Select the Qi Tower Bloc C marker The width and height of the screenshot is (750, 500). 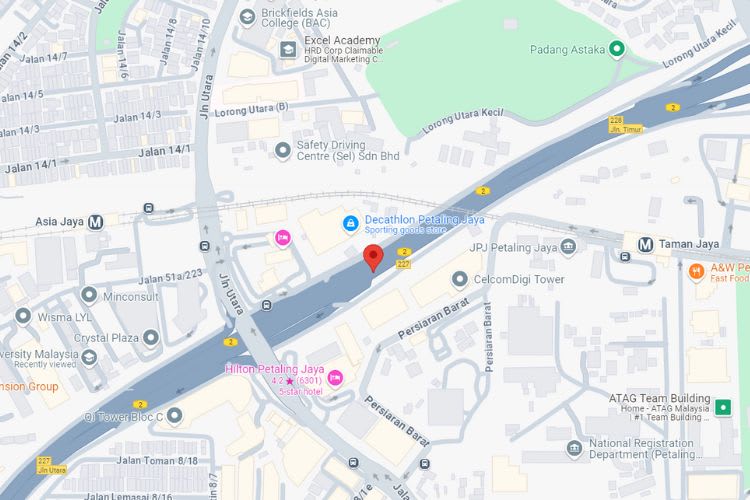pyautogui.click(x=175, y=415)
